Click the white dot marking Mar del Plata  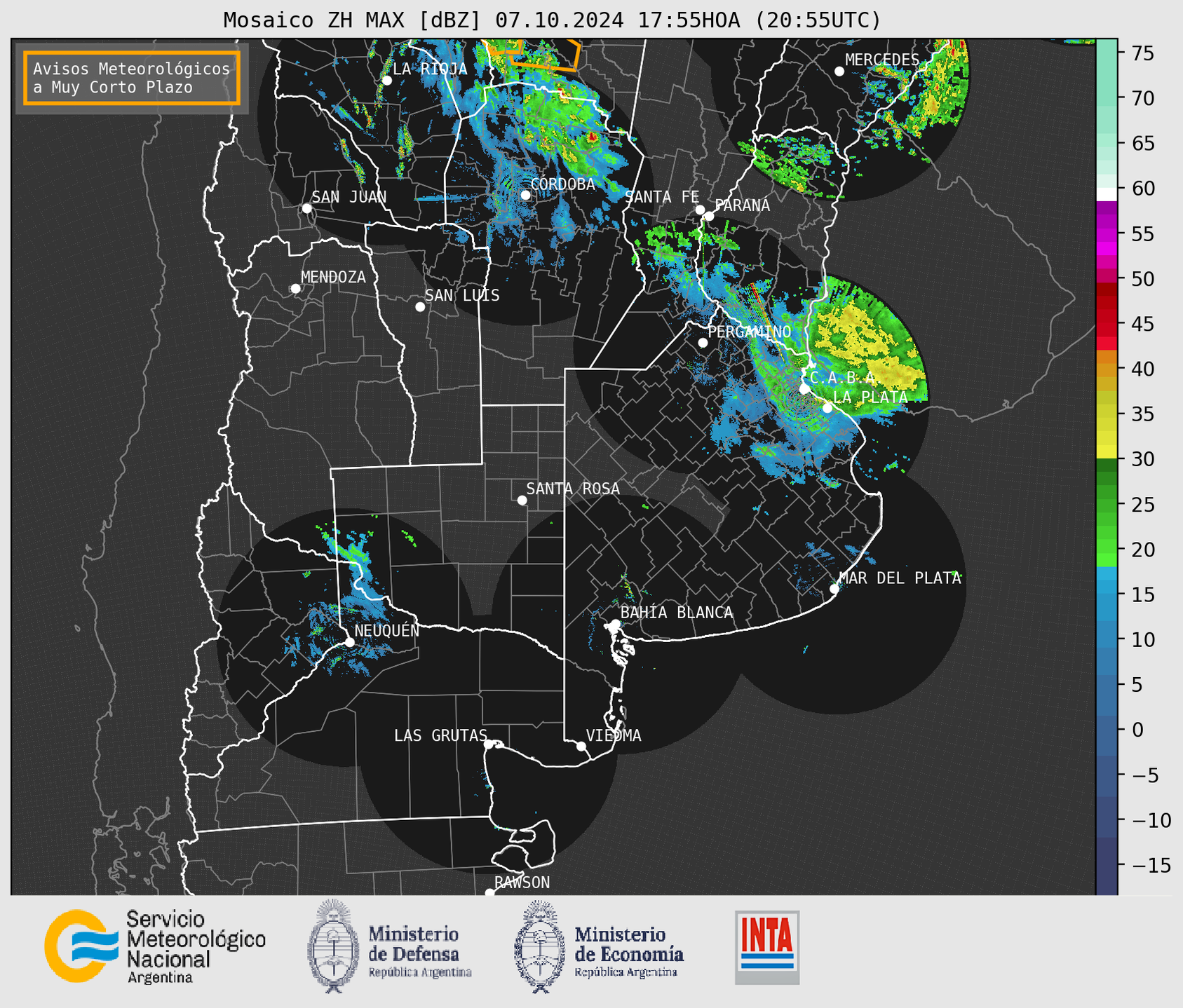point(834,589)
